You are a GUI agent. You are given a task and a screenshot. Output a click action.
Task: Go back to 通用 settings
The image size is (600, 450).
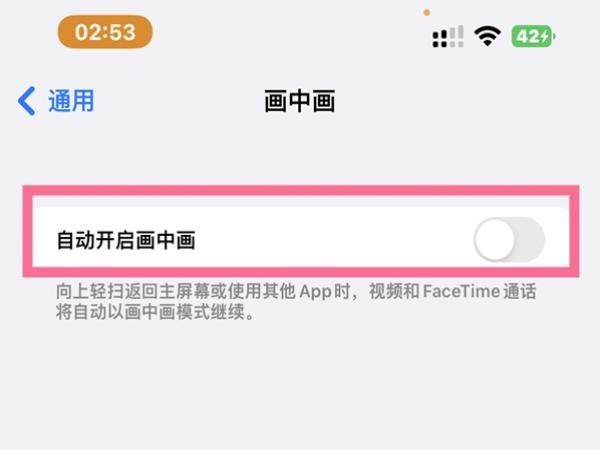(56, 101)
